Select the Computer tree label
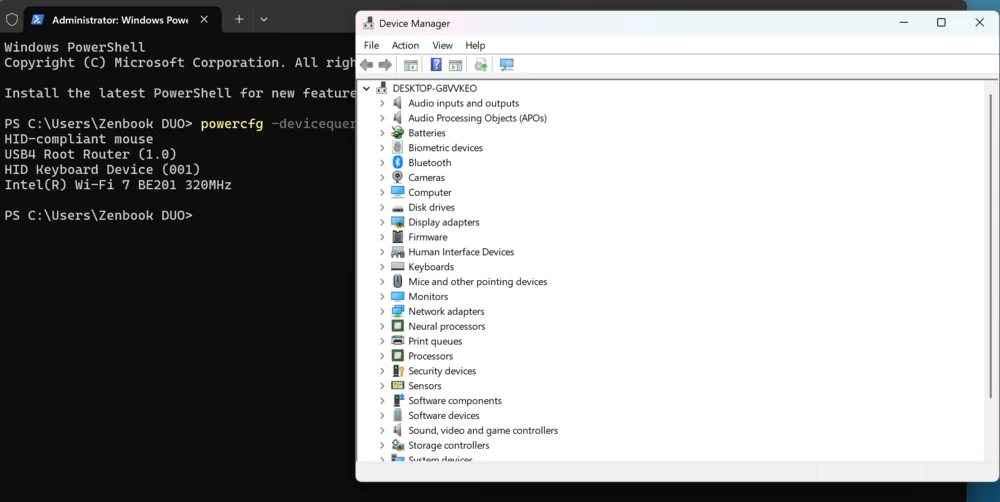 (x=430, y=192)
